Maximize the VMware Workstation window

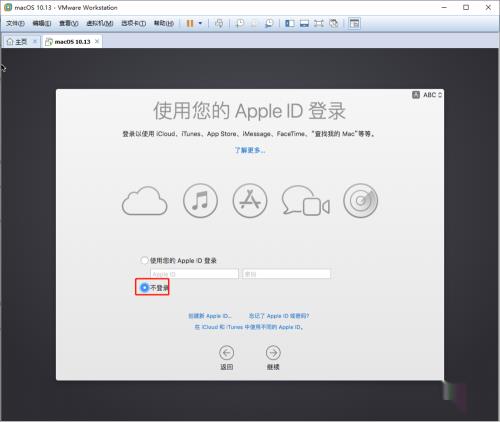tap(466, 7)
